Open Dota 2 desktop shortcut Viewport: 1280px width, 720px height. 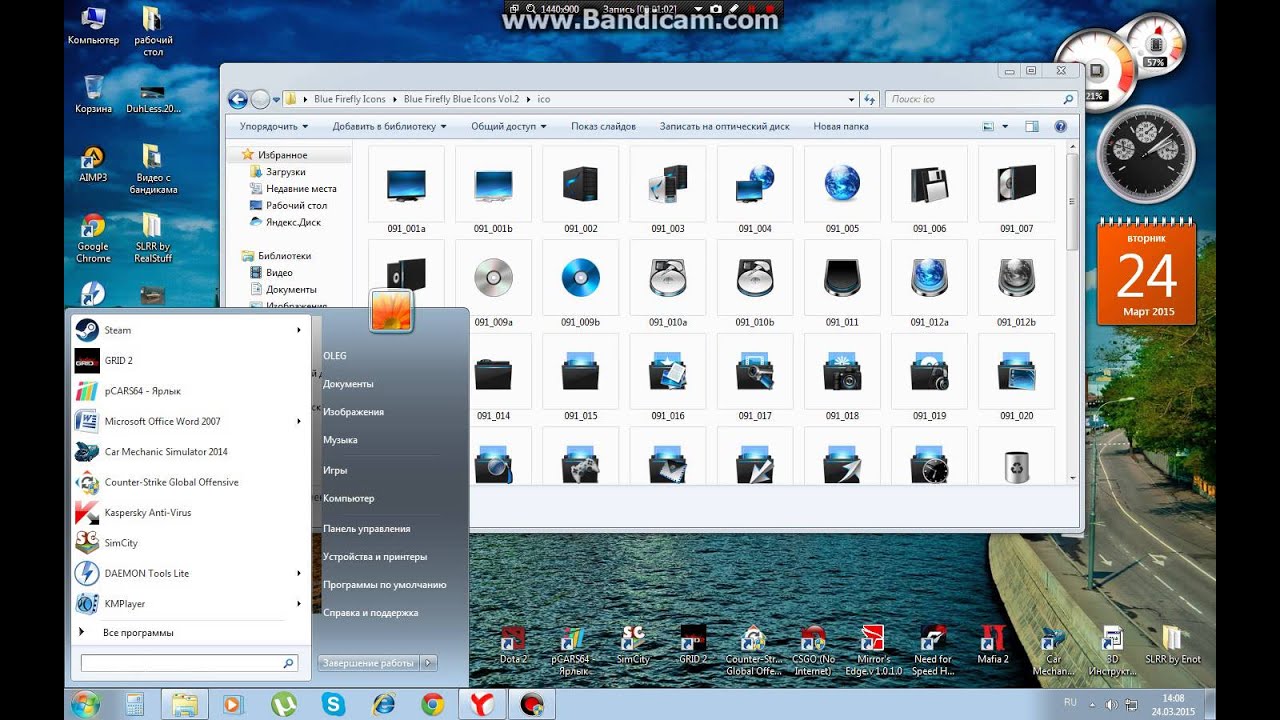513,645
